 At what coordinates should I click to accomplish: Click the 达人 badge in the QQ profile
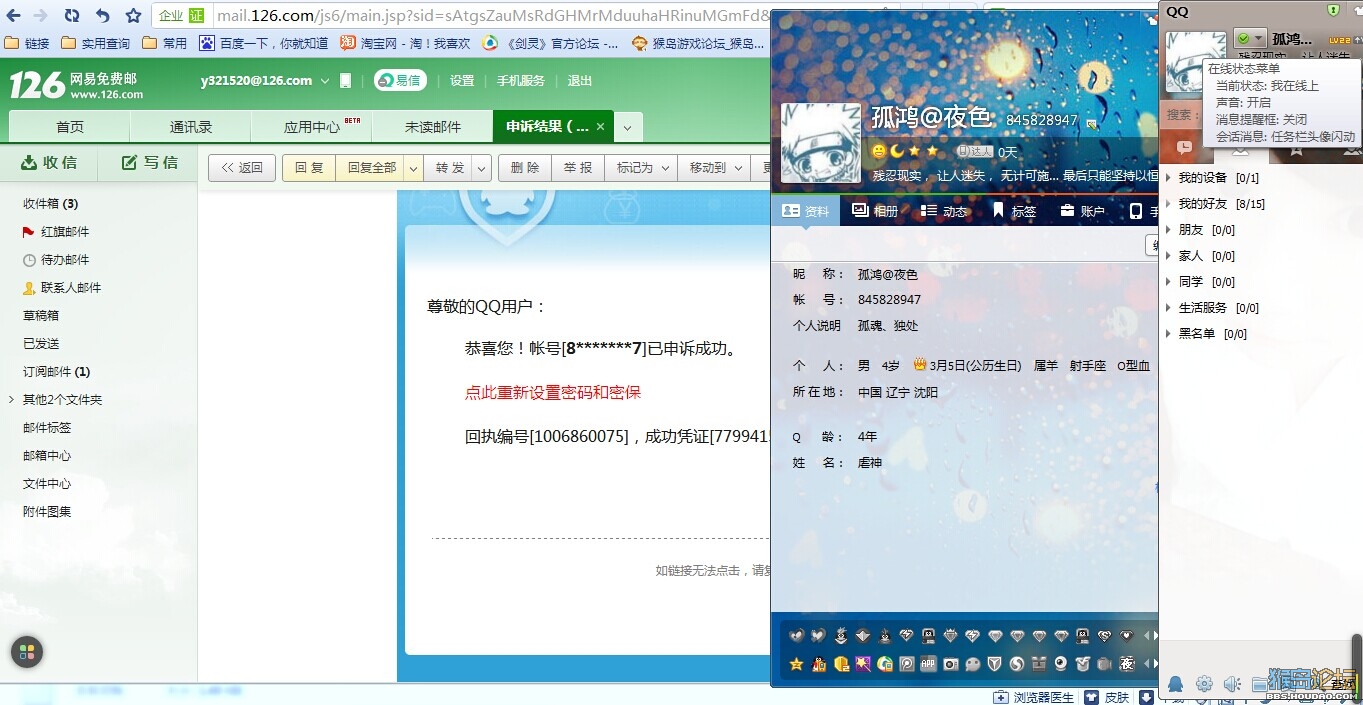tap(974, 151)
